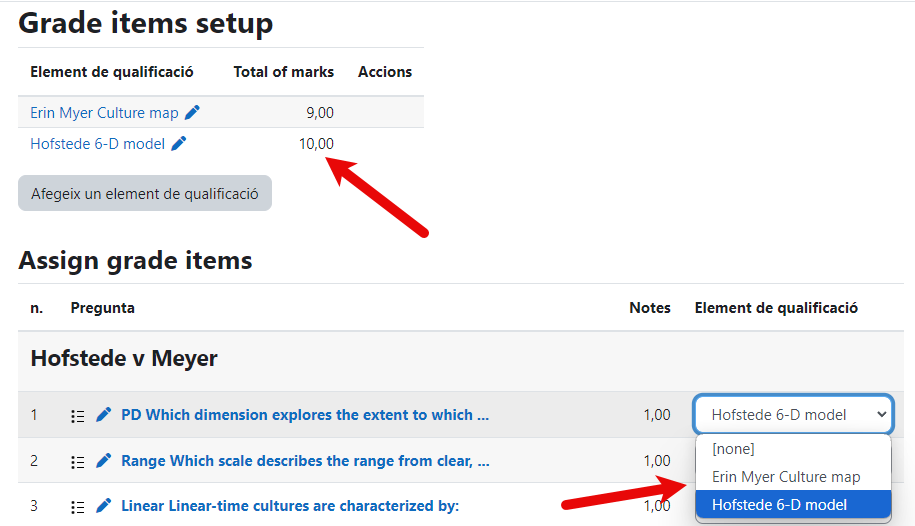Choose Erin Myer Culture map option
915x526 pixels.
[786, 477]
